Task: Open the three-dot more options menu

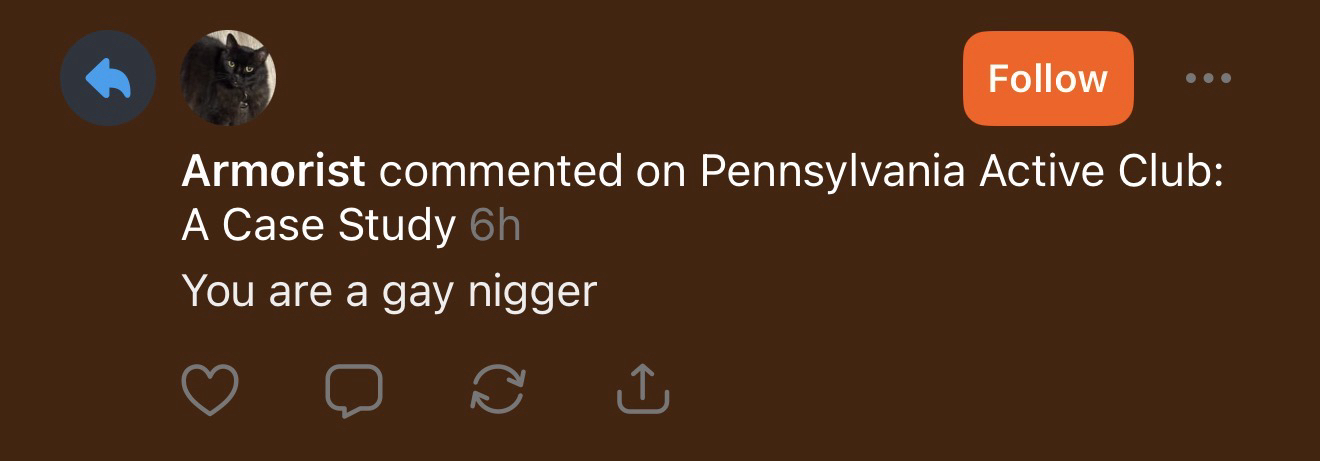Action: 1208,78
